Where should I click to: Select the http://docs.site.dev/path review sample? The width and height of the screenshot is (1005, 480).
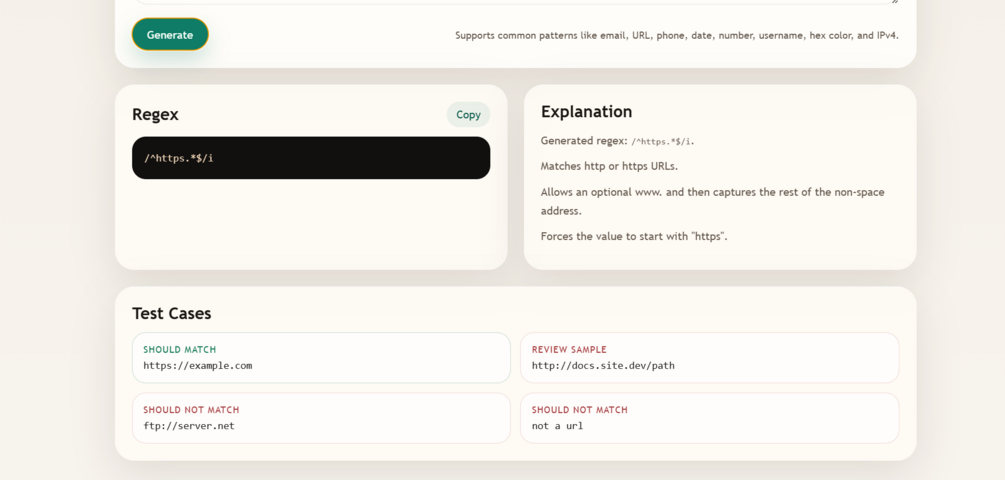click(x=710, y=358)
